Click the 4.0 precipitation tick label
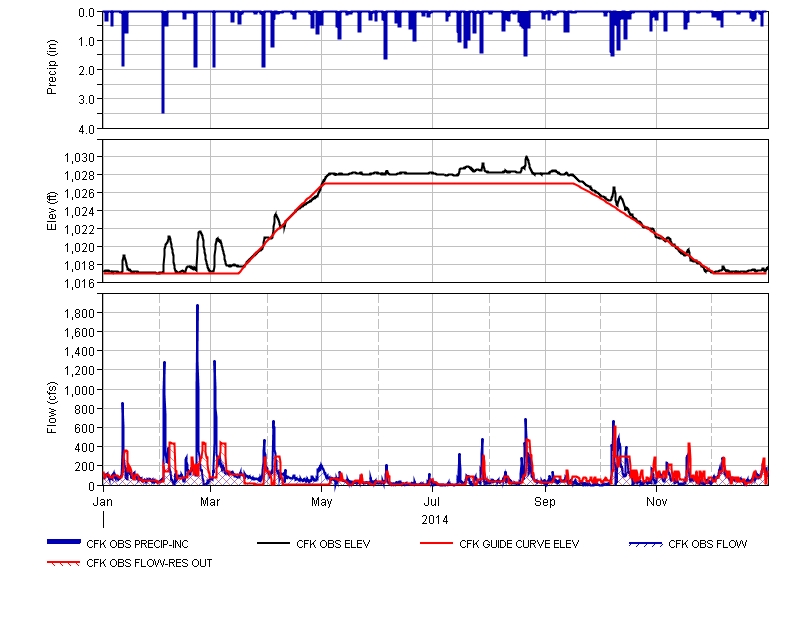Image resolution: width=800 pixels, height=627 pixels. [87, 130]
